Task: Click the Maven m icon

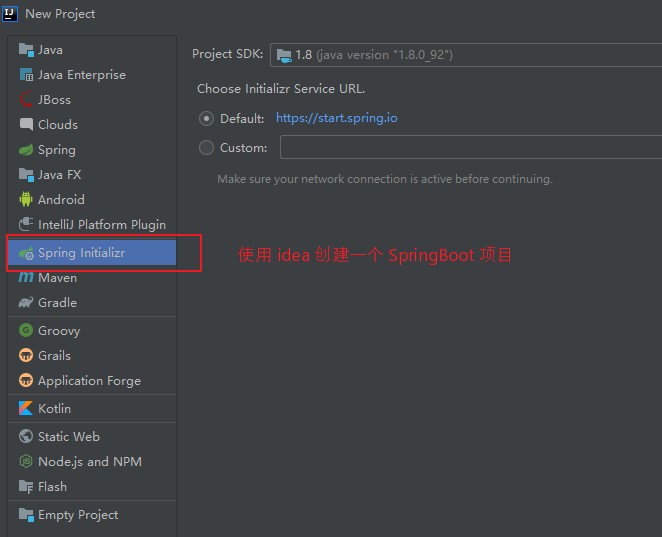Action: tap(26, 278)
